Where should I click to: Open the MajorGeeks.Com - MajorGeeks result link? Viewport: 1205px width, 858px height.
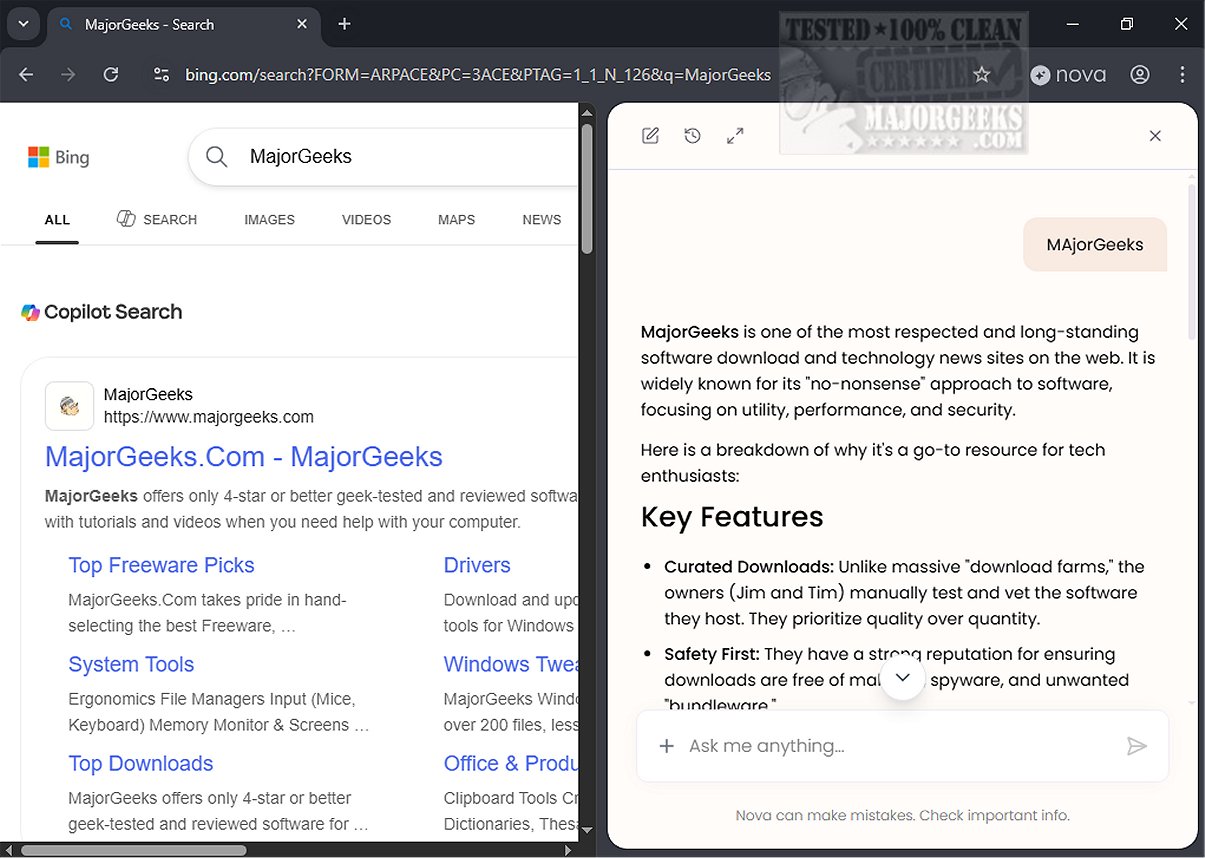click(x=243, y=457)
